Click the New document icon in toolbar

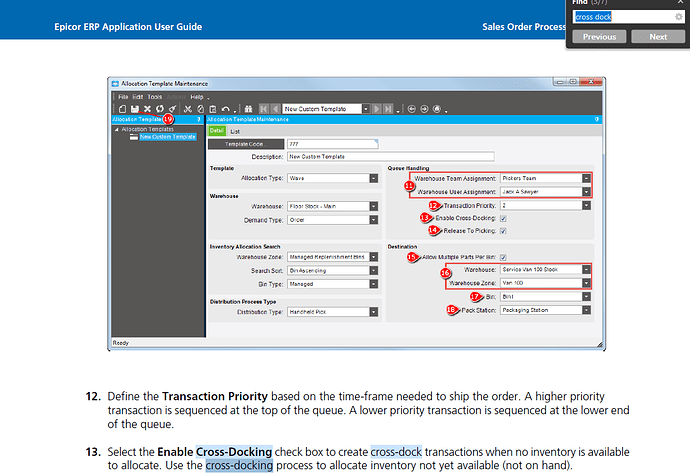(x=122, y=109)
